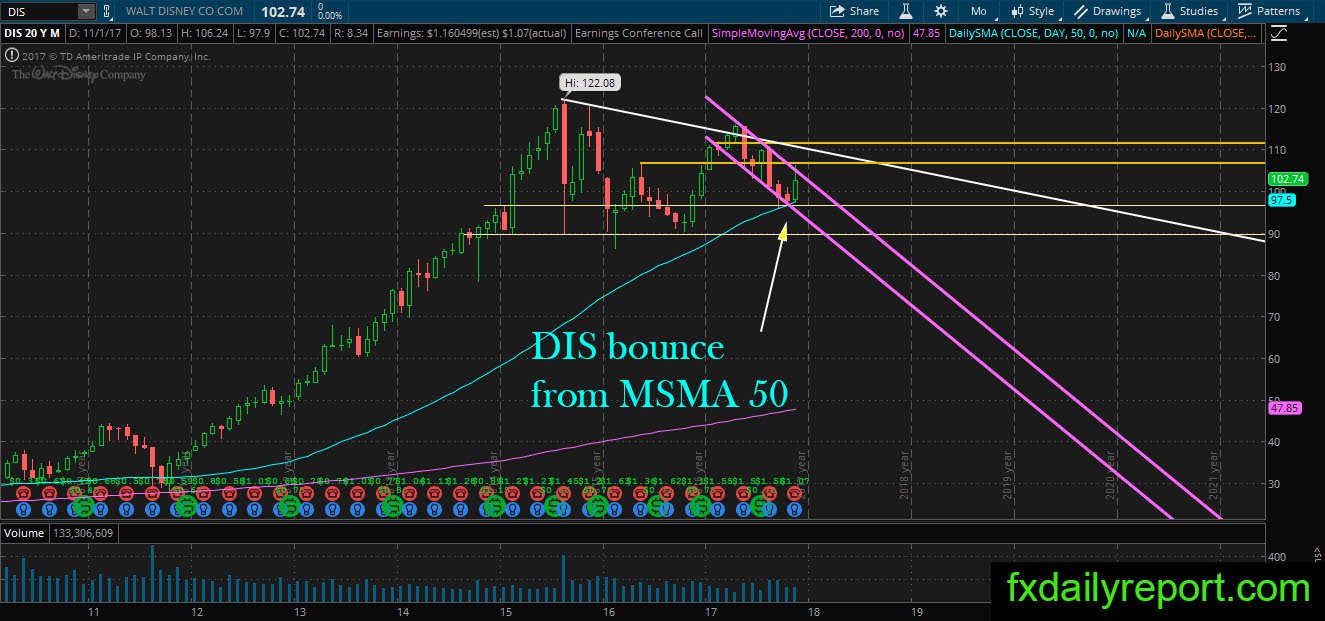Open the Drawings menu

pos(1108,11)
